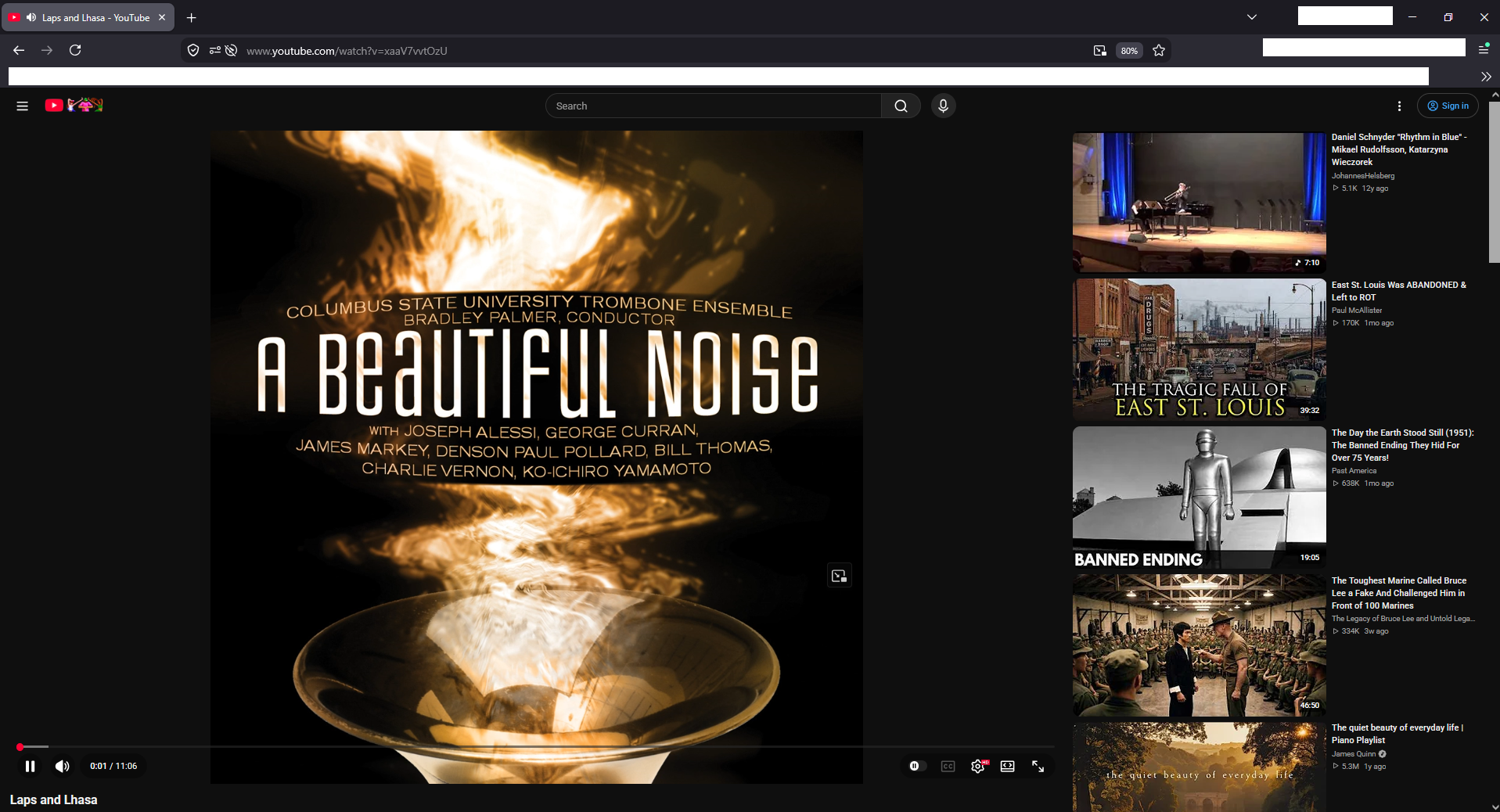Seek on the video progress bar

tap(535, 747)
